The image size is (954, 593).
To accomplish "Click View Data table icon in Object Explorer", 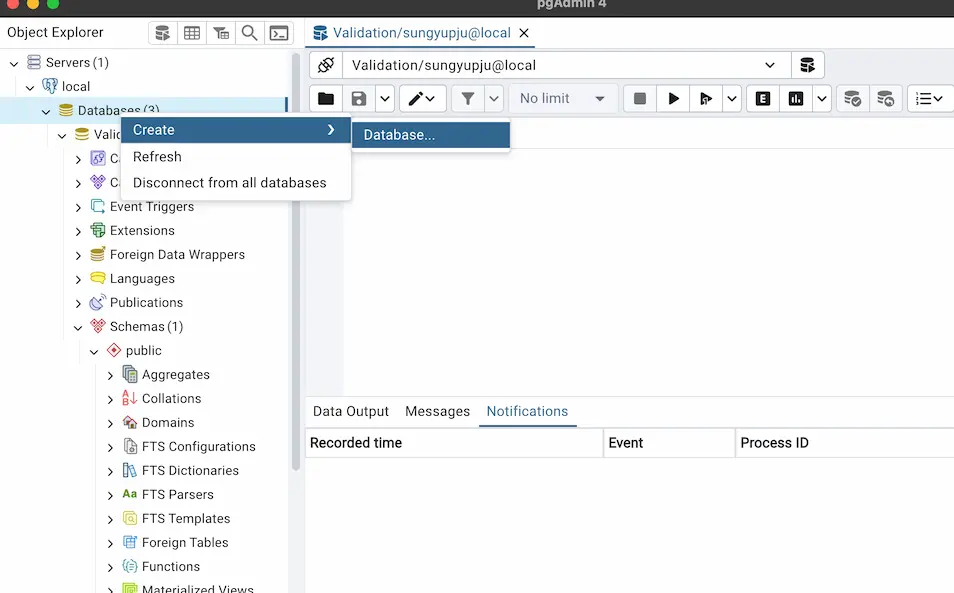I will point(192,33).
